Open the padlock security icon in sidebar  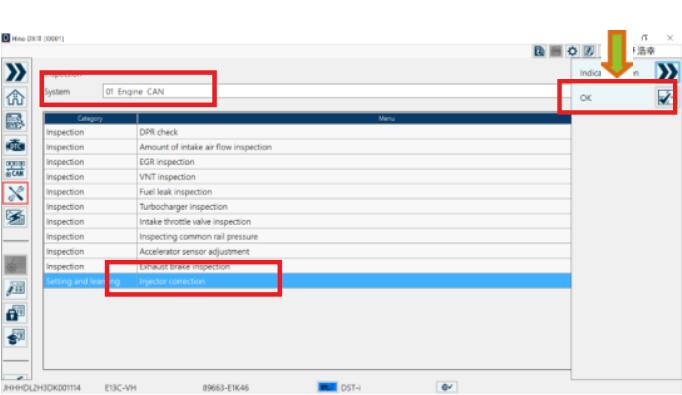(x=16, y=313)
